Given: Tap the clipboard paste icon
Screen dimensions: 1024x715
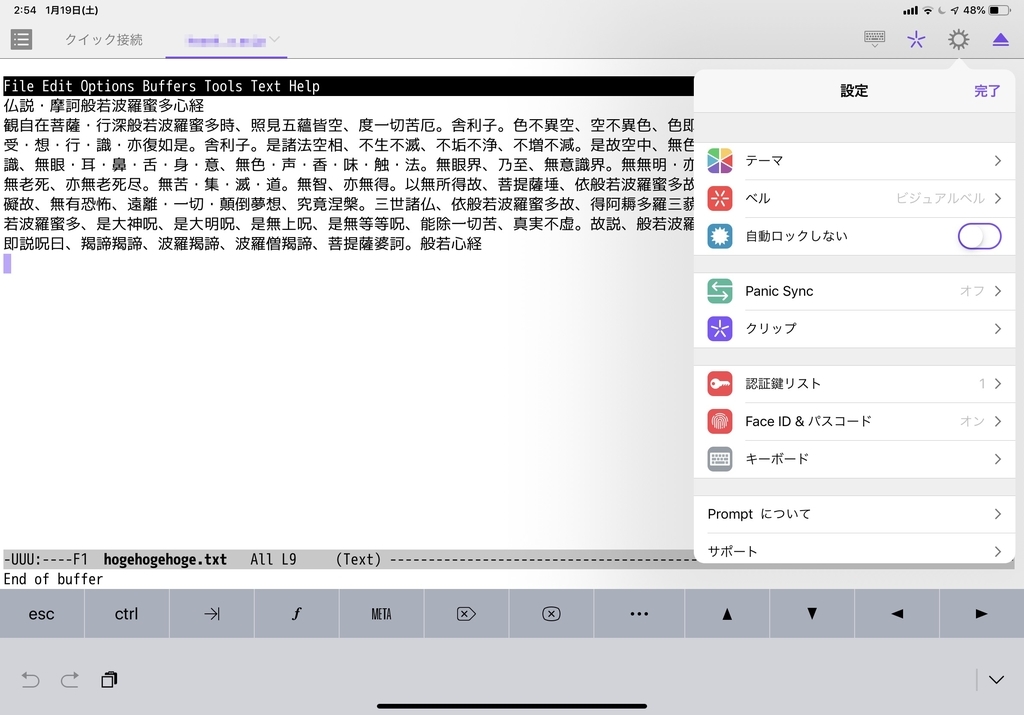Looking at the screenshot, I should [x=109, y=680].
